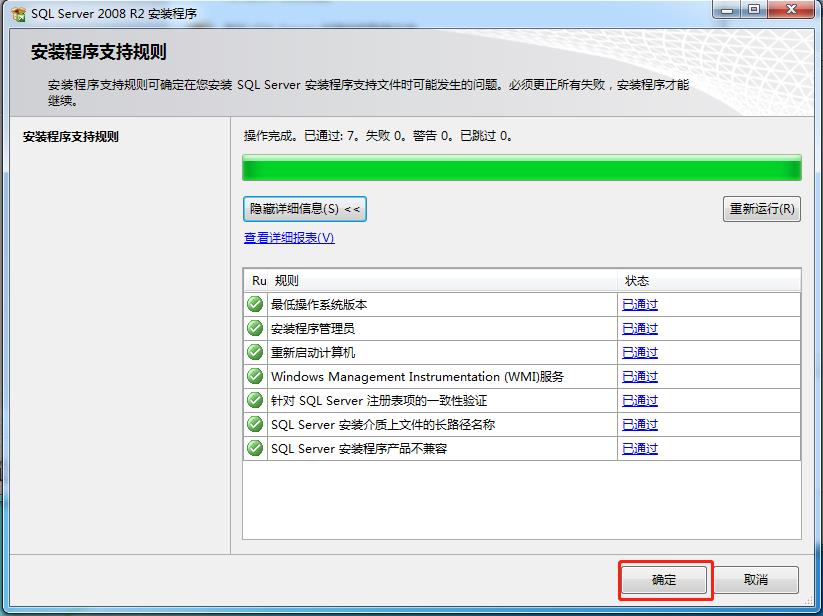Rerun the checks with the 重新运行(R) button
Screen dimensions: 823x616
coord(761,209)
